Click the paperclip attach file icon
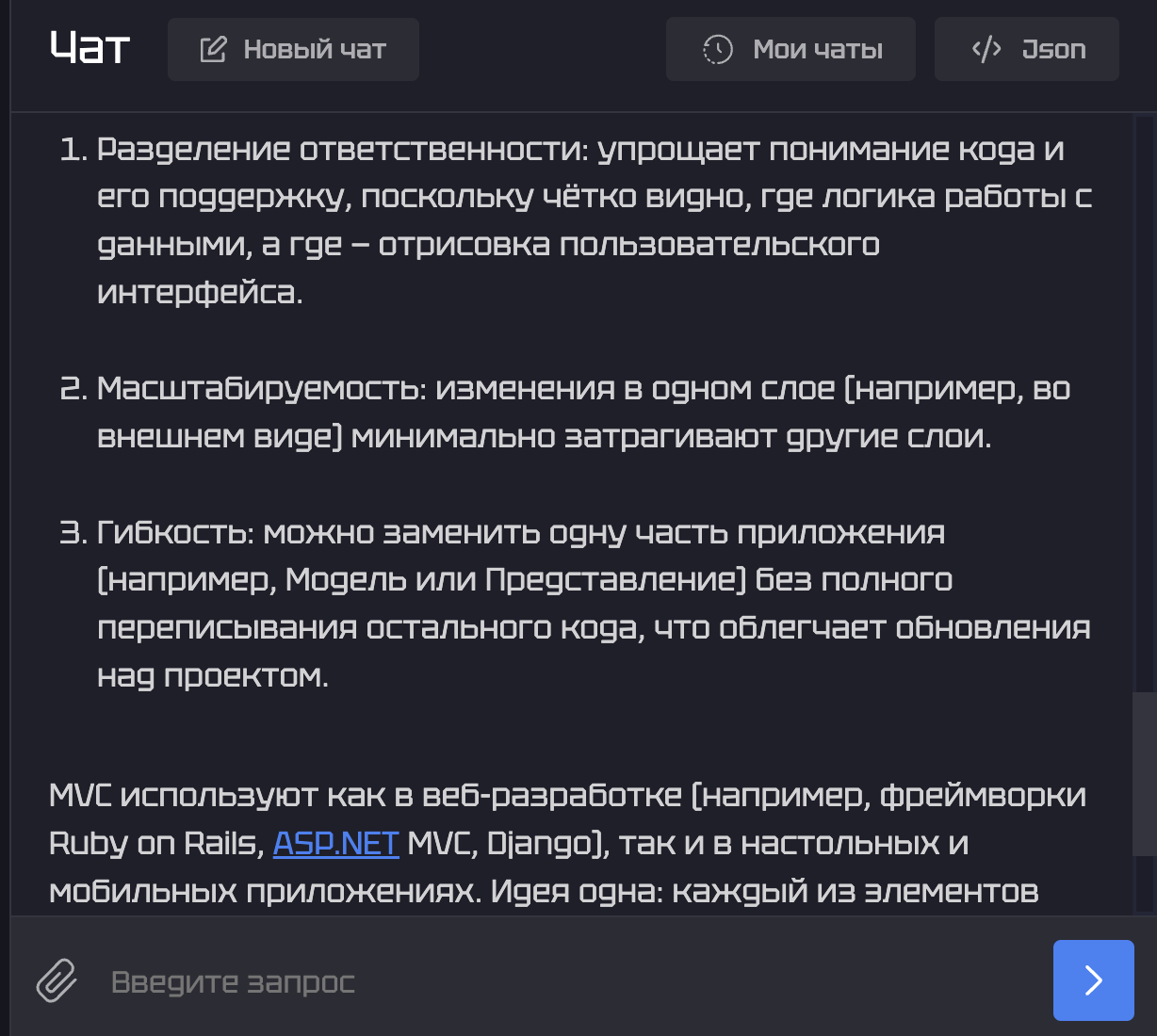The height and width of the screenshot is (1036, 1157). (57, 980)
